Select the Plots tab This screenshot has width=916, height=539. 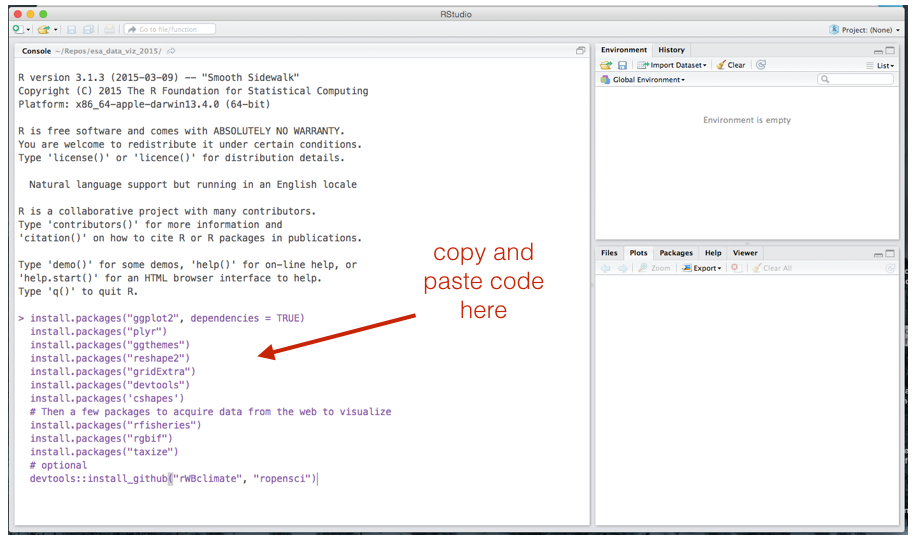point(638,253)
